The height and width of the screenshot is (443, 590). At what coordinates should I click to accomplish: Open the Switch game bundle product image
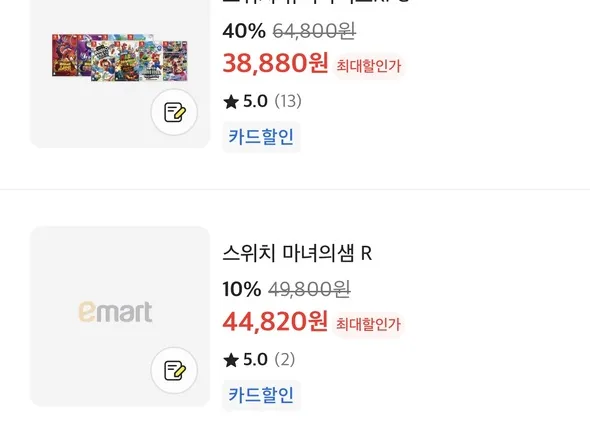click(120, 57)
